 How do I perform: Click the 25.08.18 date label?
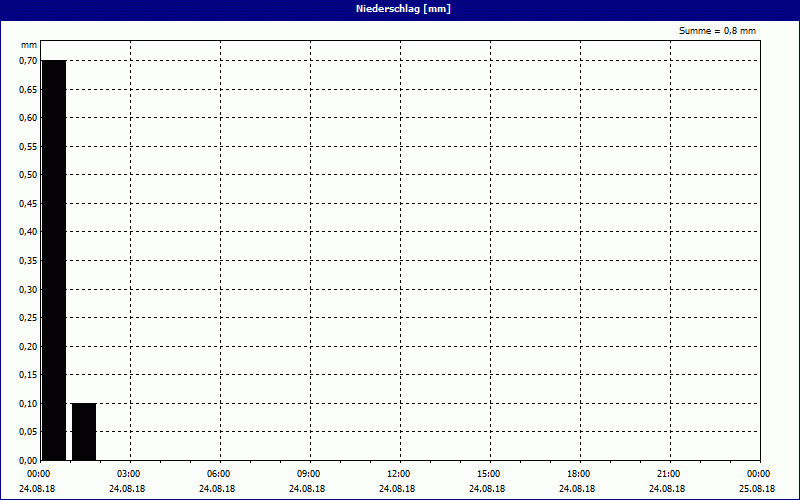pyautogui.click(x=757, y=489)
